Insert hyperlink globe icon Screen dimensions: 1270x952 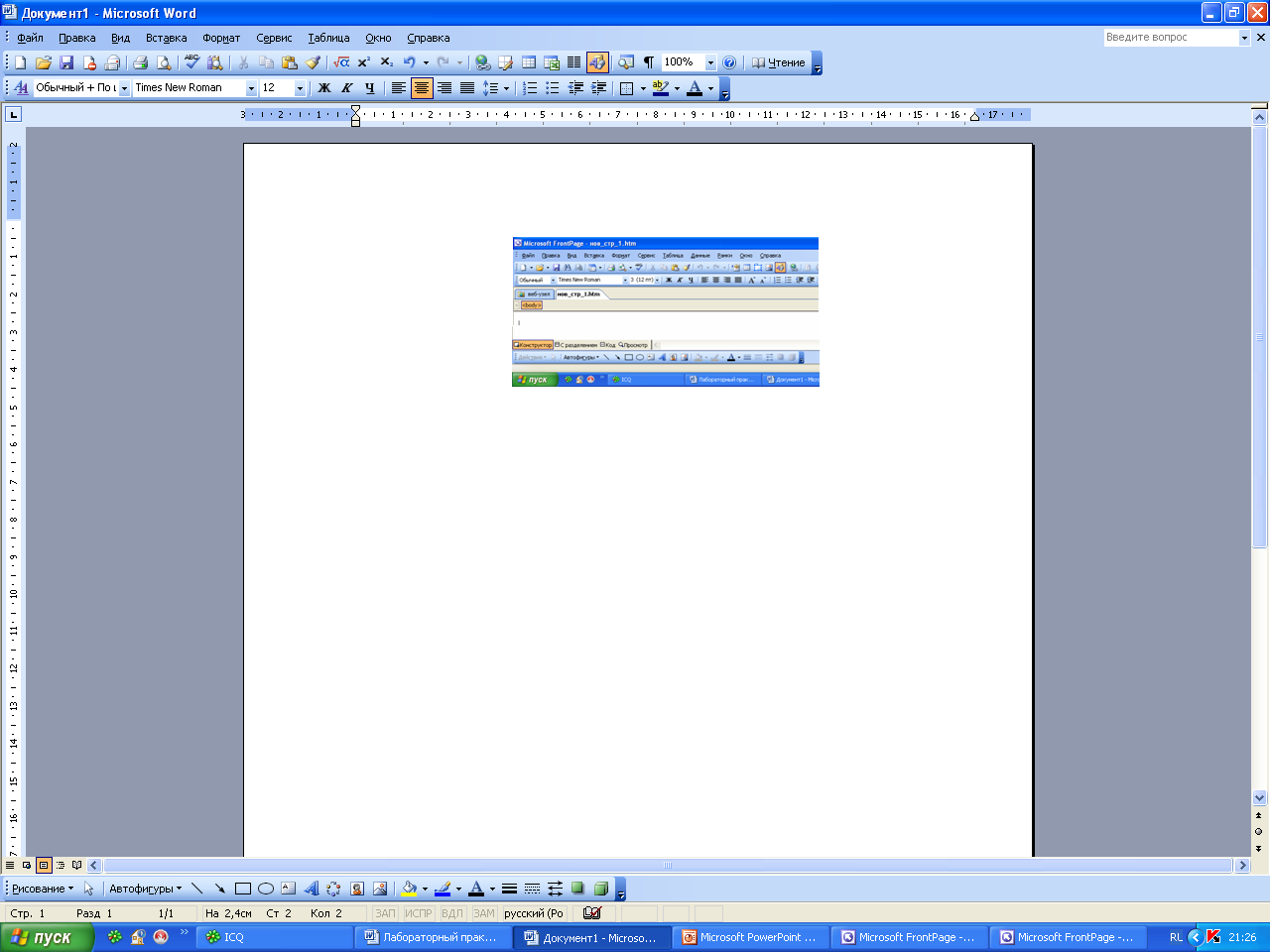[482, 62]
